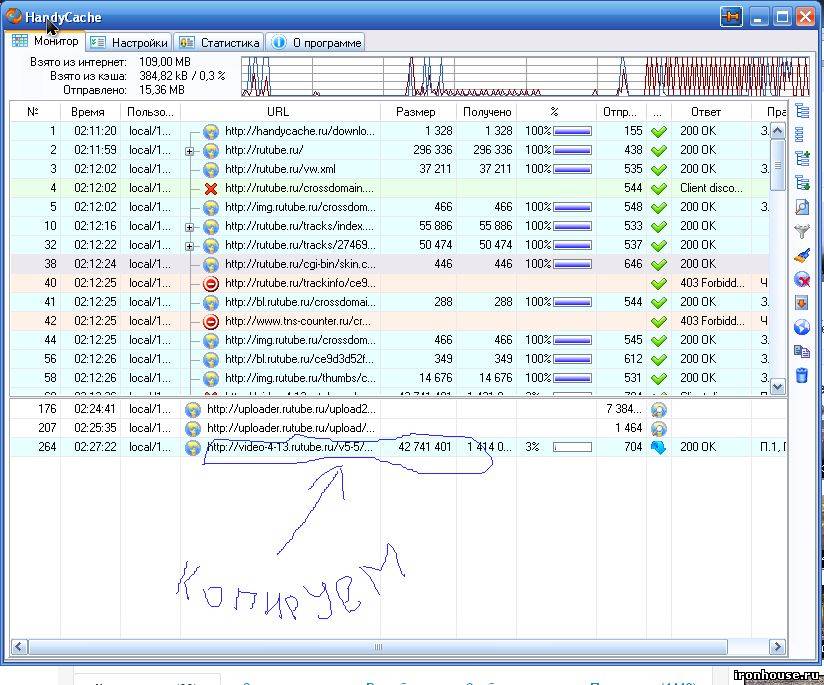
Task: Click horizontal scrollbar left arrow
Action: tap(19, 647)
